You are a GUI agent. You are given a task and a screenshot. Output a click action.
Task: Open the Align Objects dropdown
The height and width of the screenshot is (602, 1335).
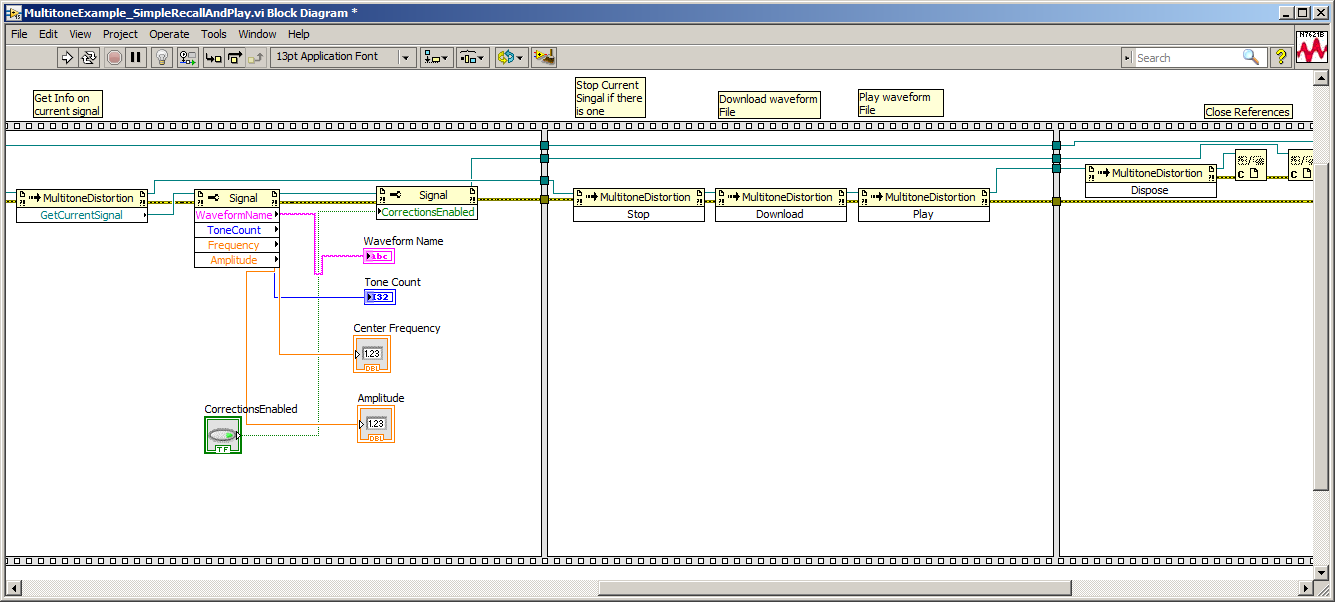tap(437, 57)
